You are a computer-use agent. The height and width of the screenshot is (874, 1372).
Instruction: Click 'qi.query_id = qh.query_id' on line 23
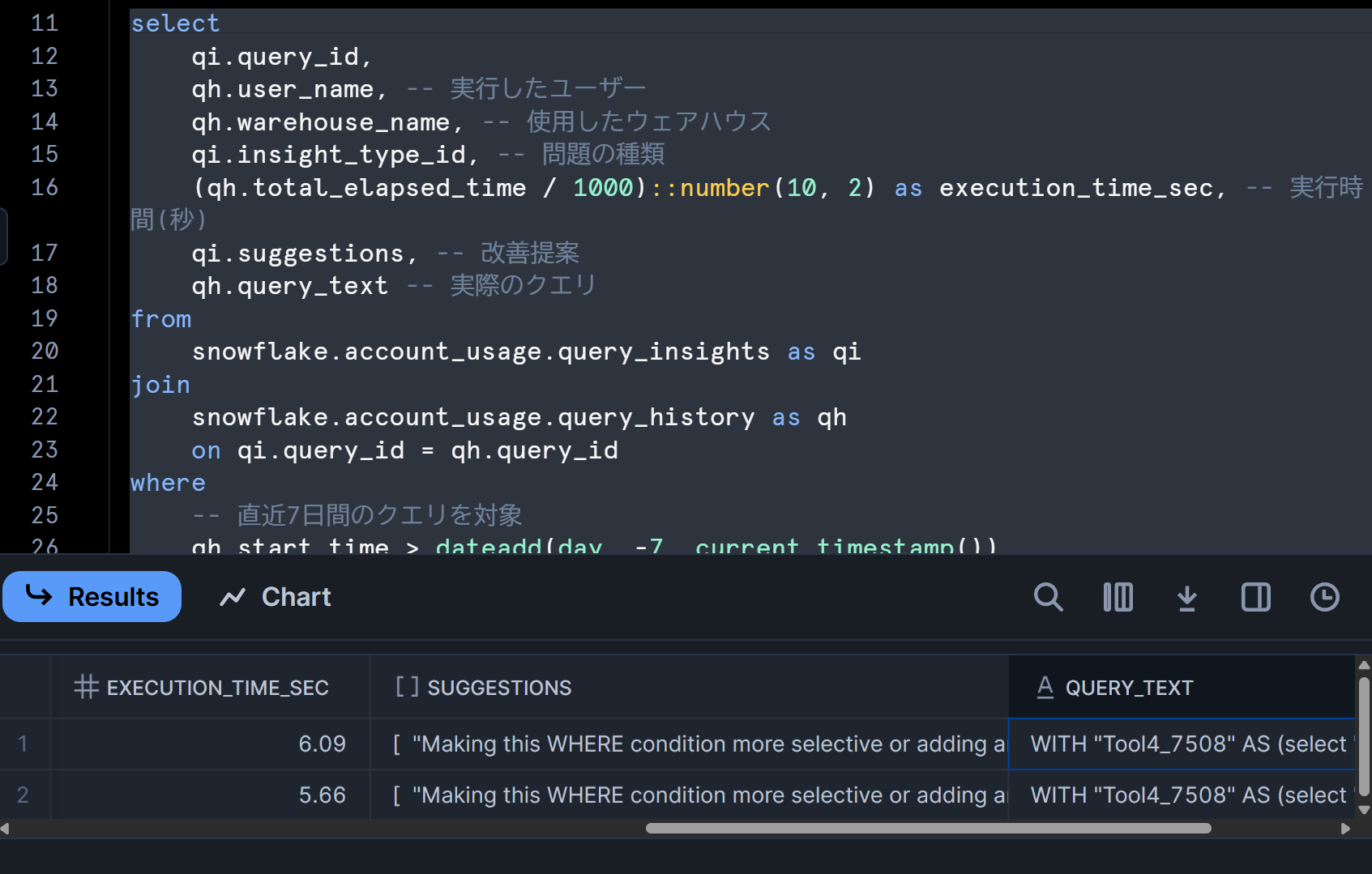click(427, 450)
